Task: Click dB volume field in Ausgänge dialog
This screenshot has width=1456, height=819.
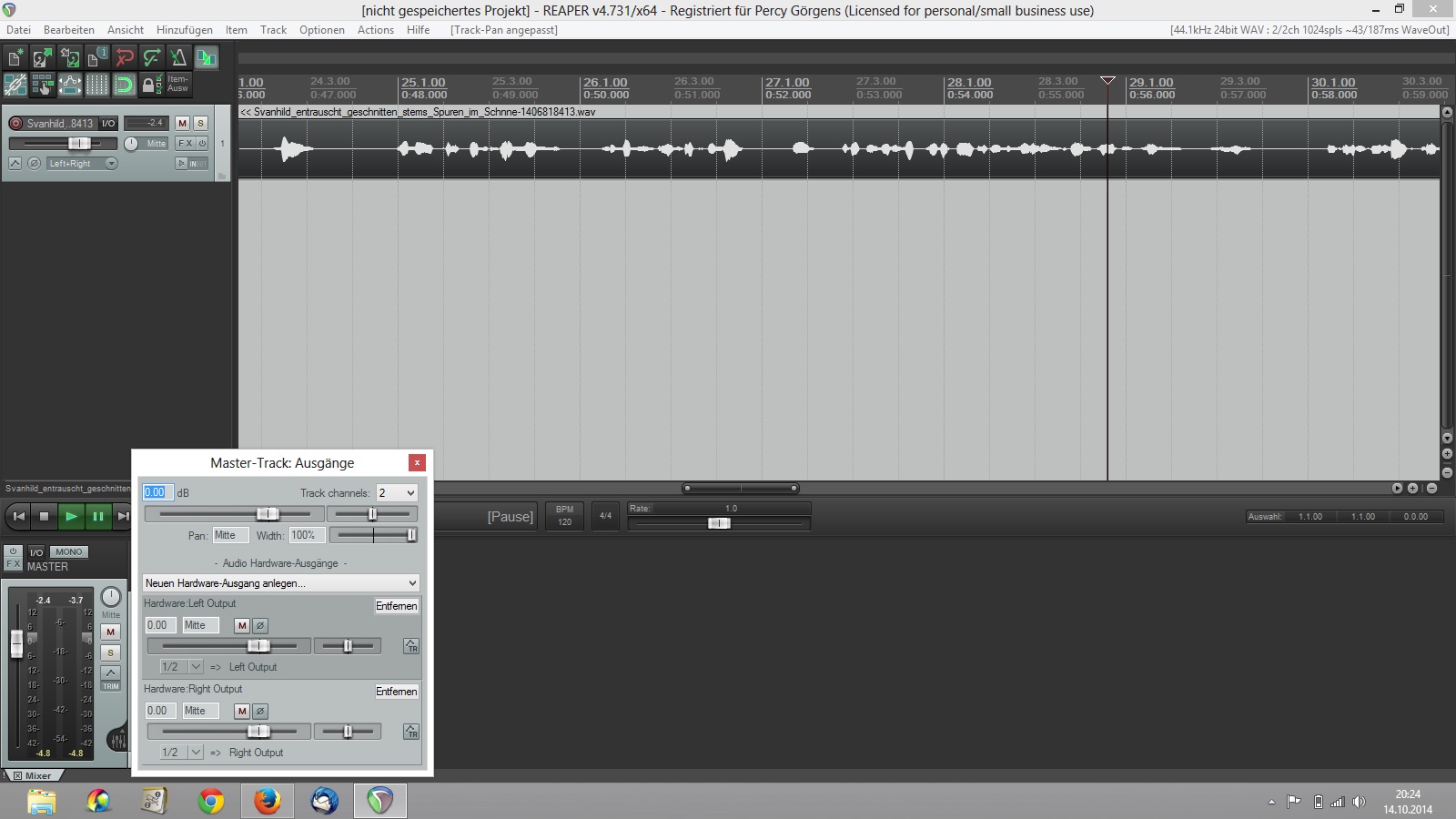Action: point(157,492)
